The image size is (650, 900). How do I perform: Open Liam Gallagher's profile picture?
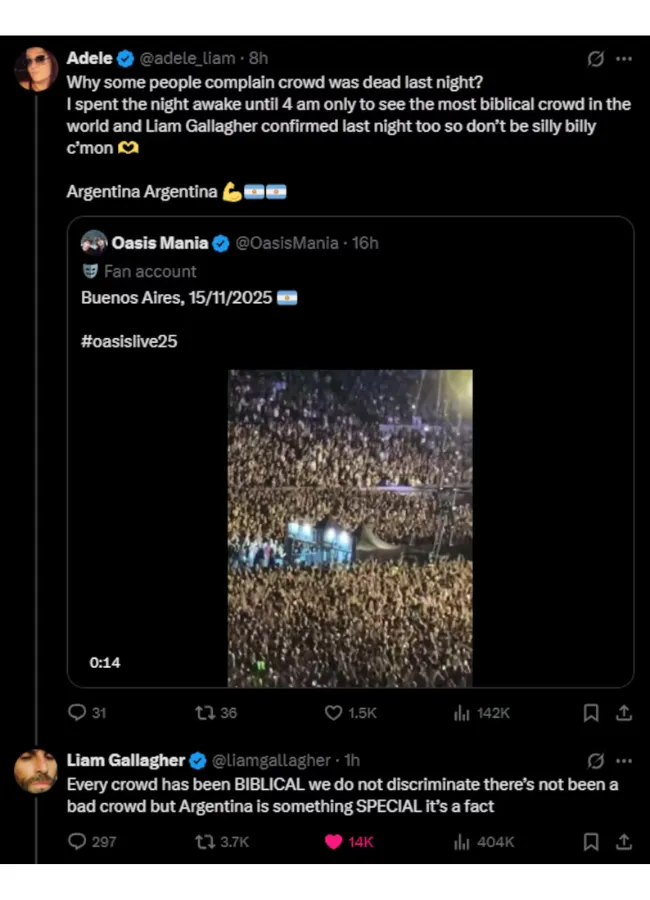tap(36, 771)
